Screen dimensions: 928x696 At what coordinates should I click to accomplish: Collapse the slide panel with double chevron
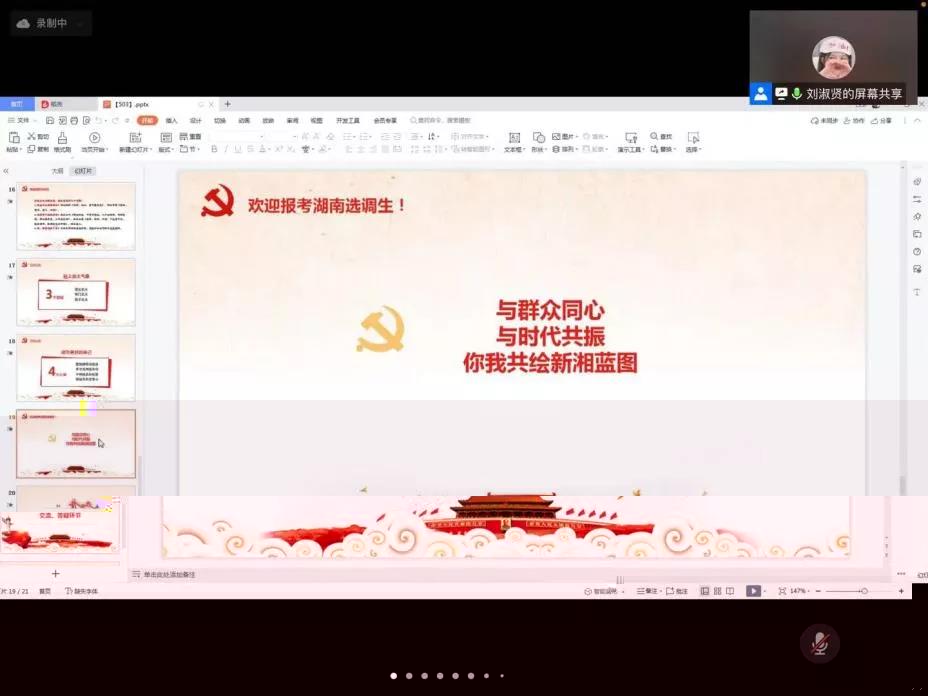pos(6,171)
